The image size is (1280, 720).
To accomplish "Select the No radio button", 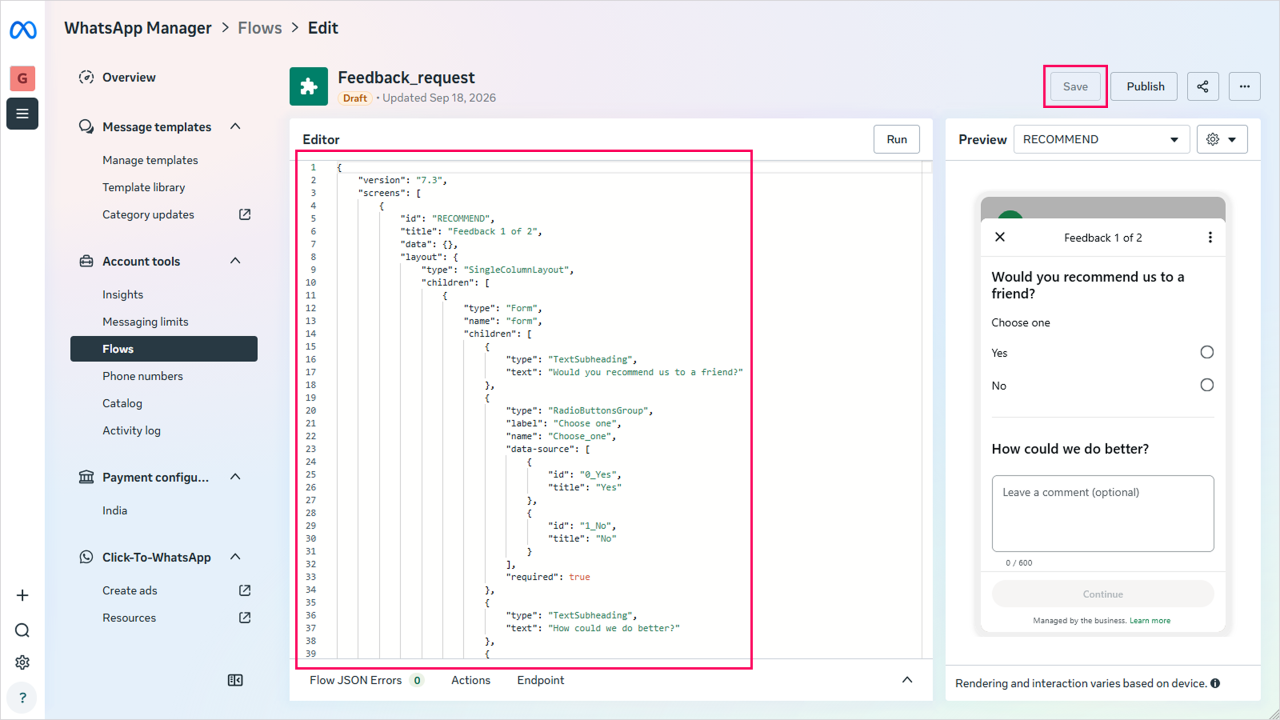I will point(1207,385).
